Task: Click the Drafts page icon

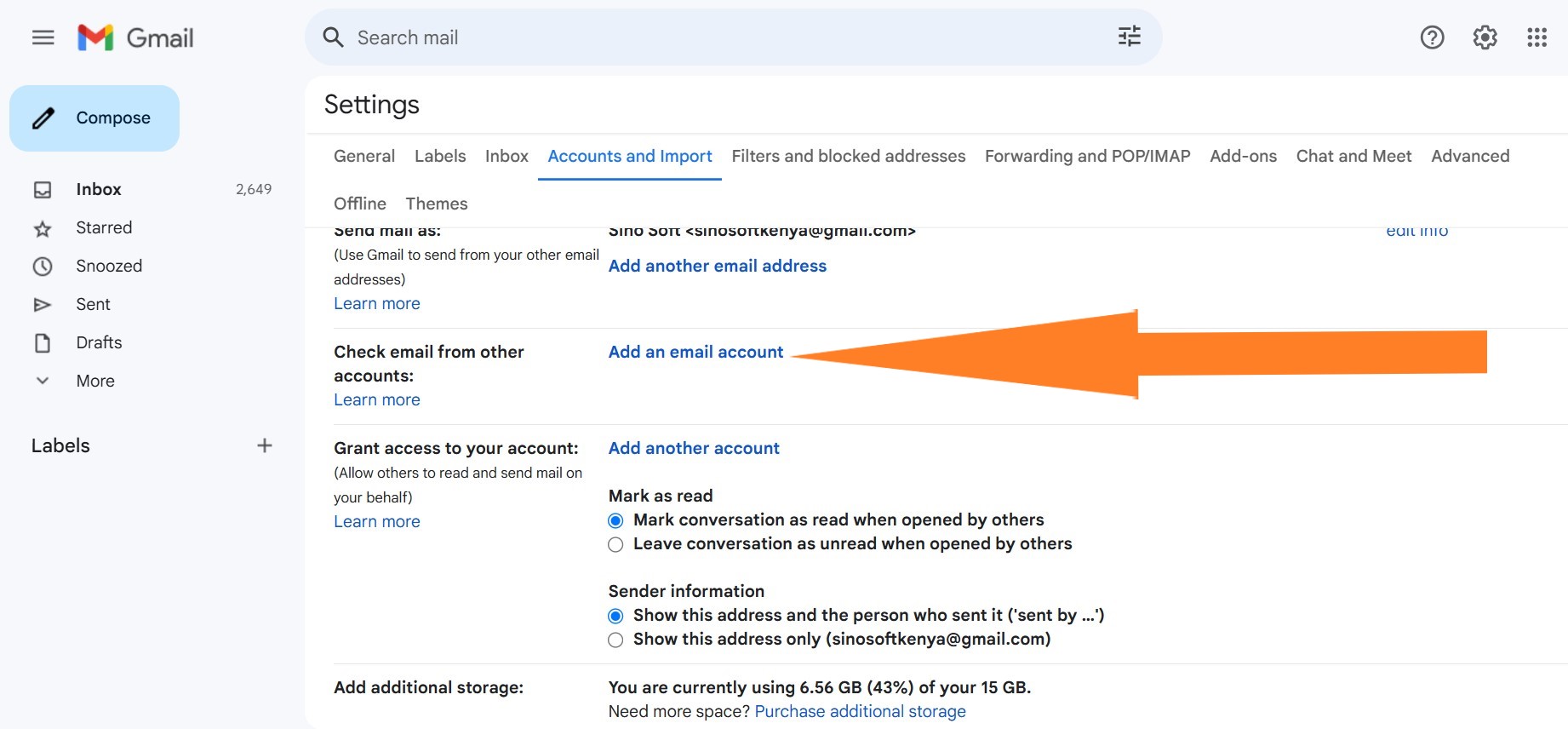Action: (x=43, y=343)
